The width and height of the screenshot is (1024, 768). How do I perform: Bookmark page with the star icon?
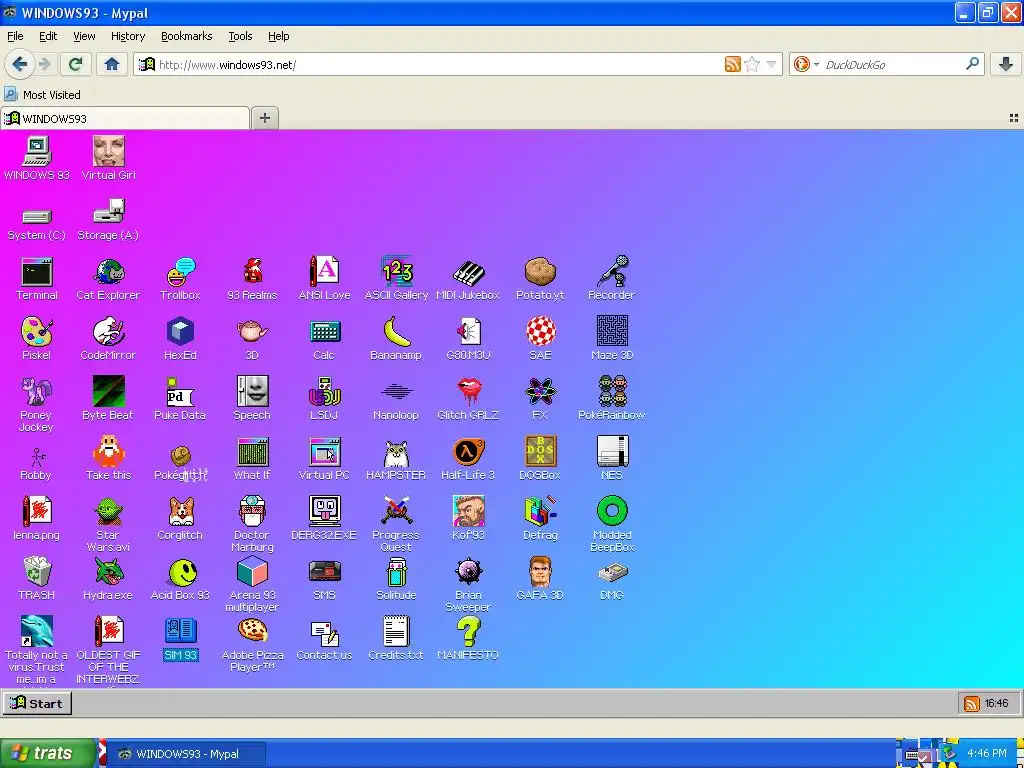point(752,64)
